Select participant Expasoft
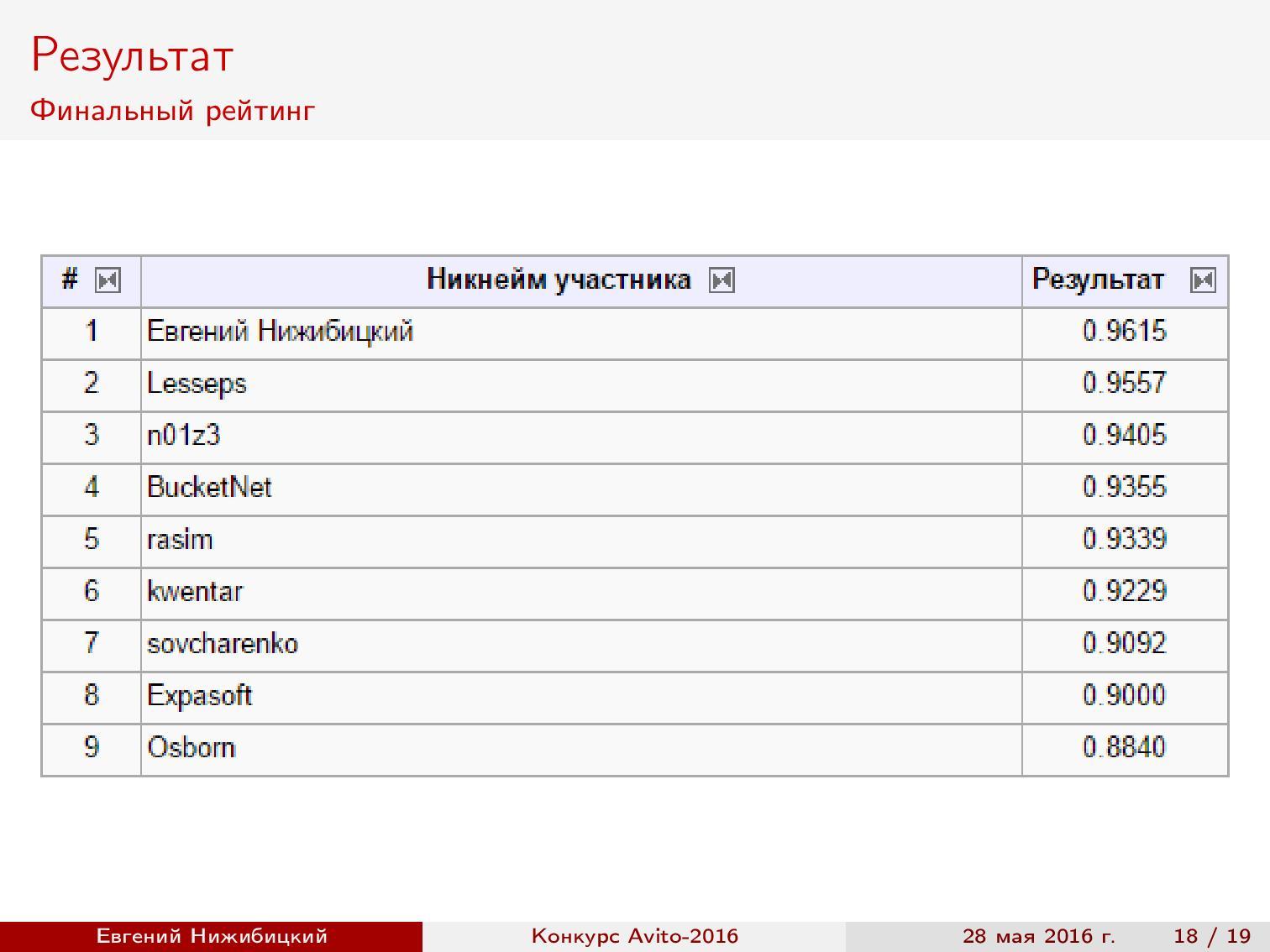 pos(200,696)
